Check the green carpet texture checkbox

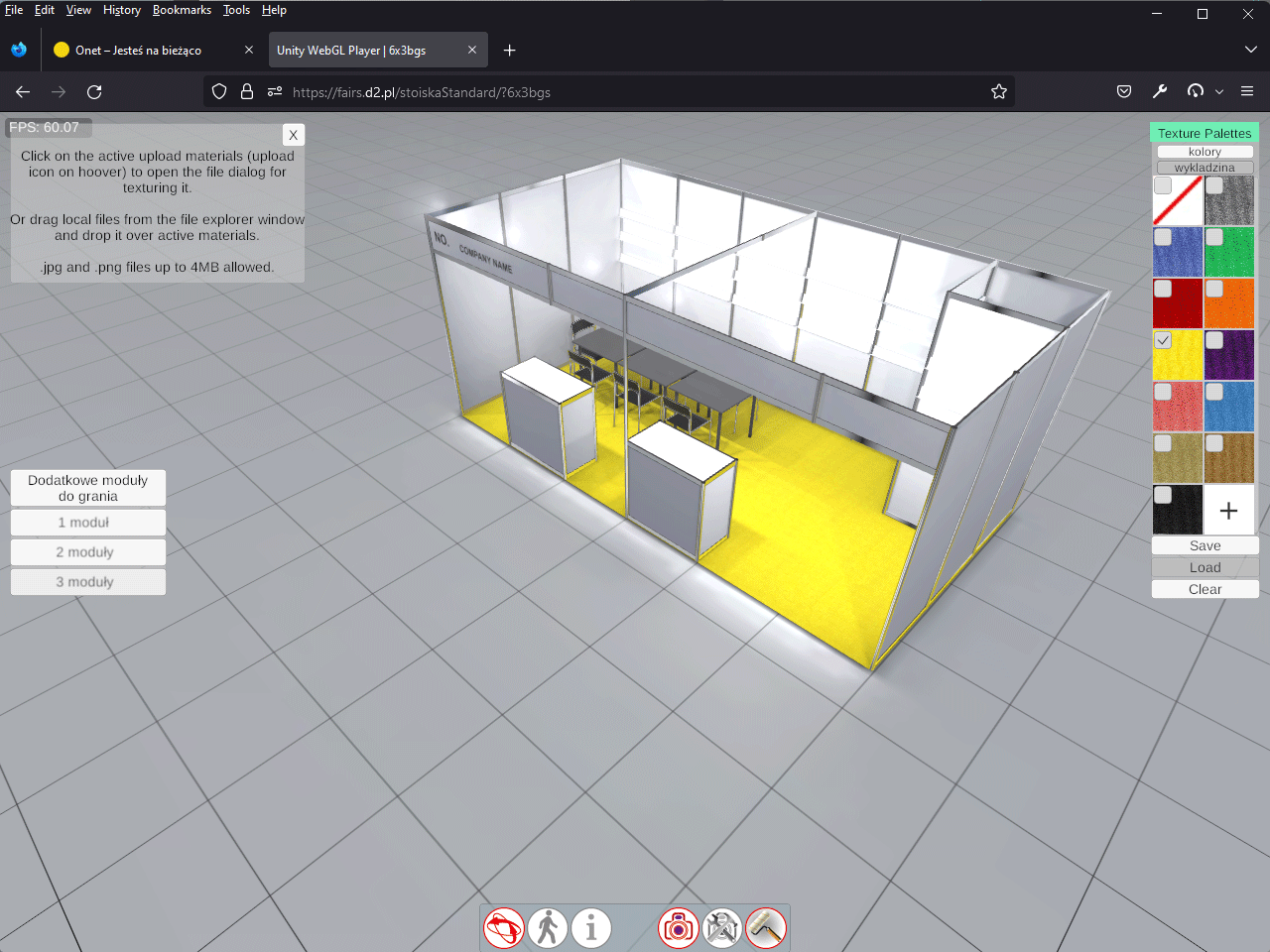coord(1214,237)
